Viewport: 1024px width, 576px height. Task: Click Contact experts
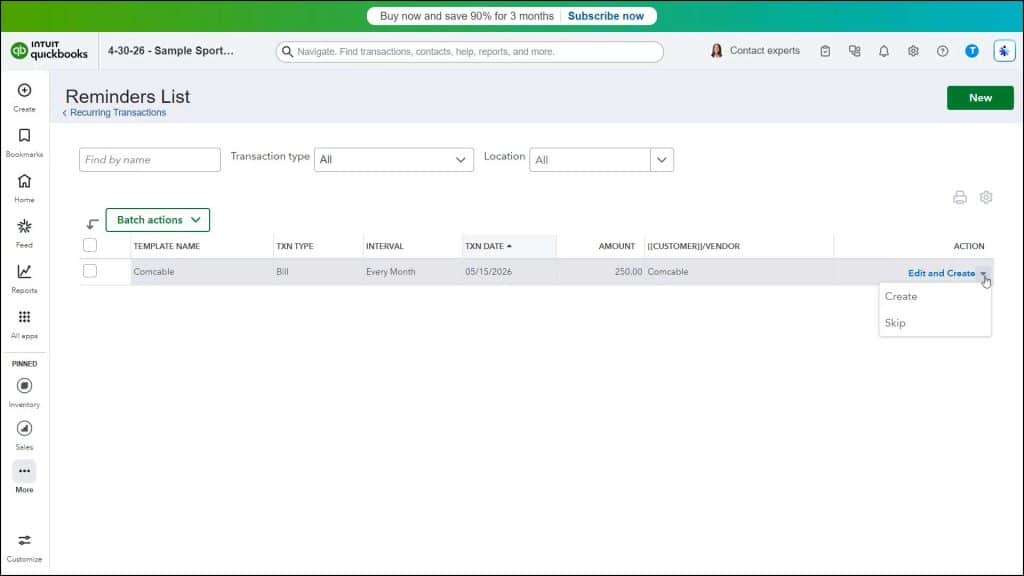pyautogui.click(x=755, y=51)
